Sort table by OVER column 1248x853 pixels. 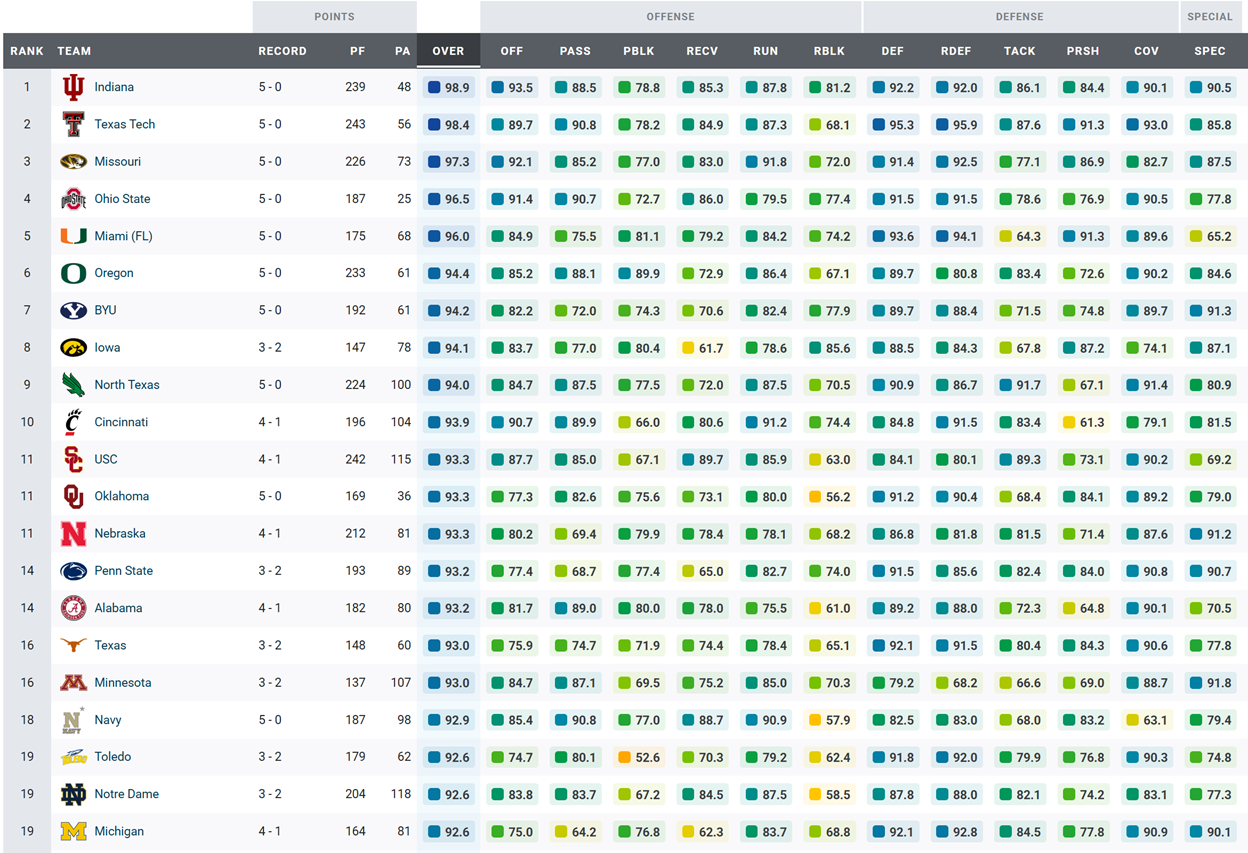coord(448,51)
